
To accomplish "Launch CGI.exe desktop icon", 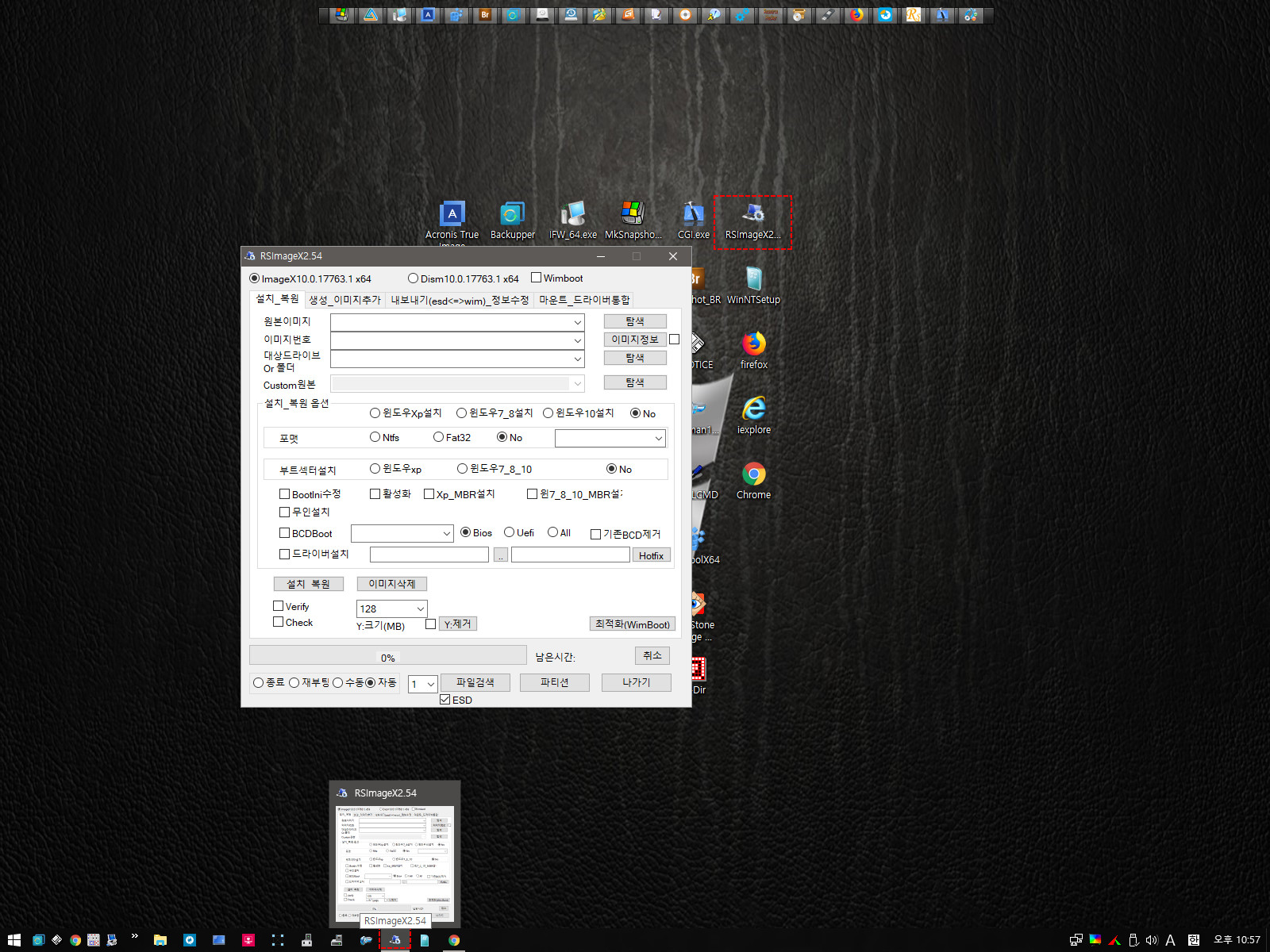I will (693, 221).
